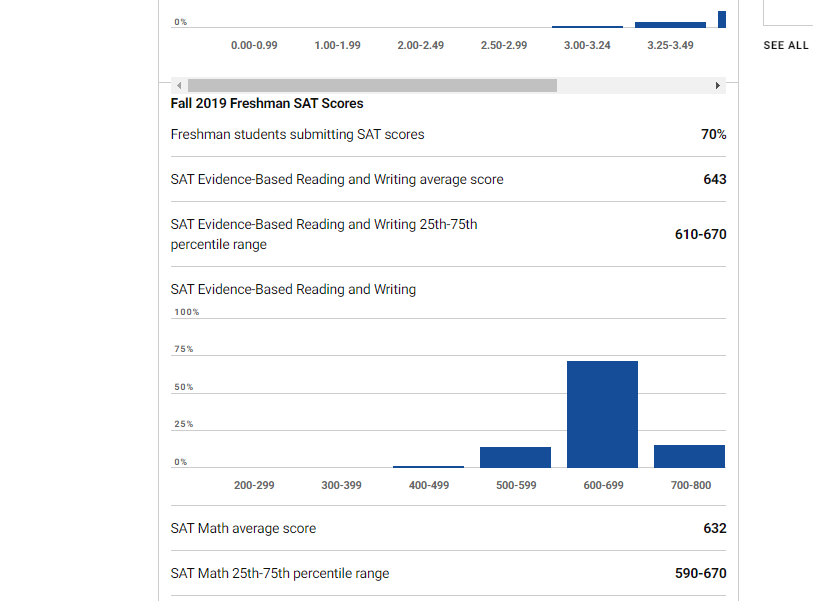The width and height of the screenshot is (813, 601).
Task: Select the small 400-499 bar in the chart
Action: (x=428, y=466)
